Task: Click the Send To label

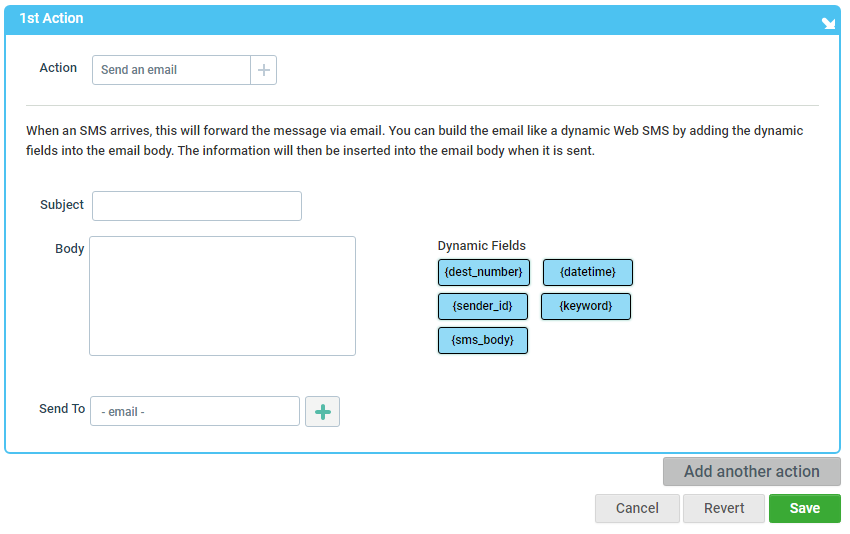Action: point(62,409)
